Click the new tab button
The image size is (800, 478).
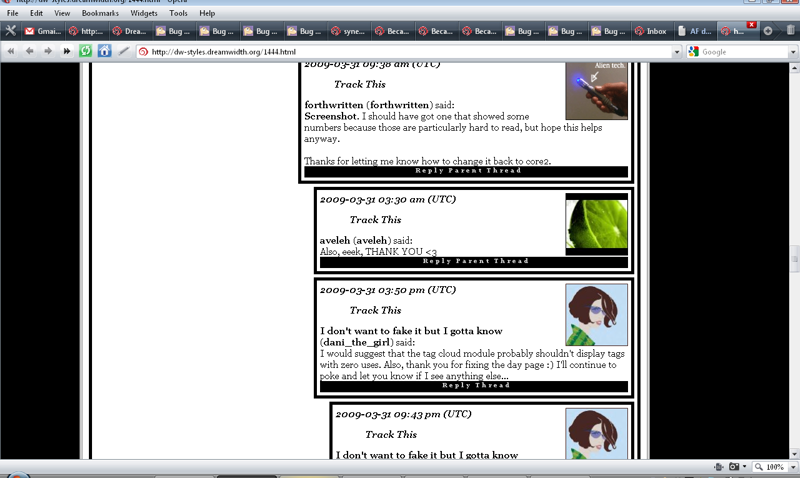pyautogui.click(x=768, y=31)
